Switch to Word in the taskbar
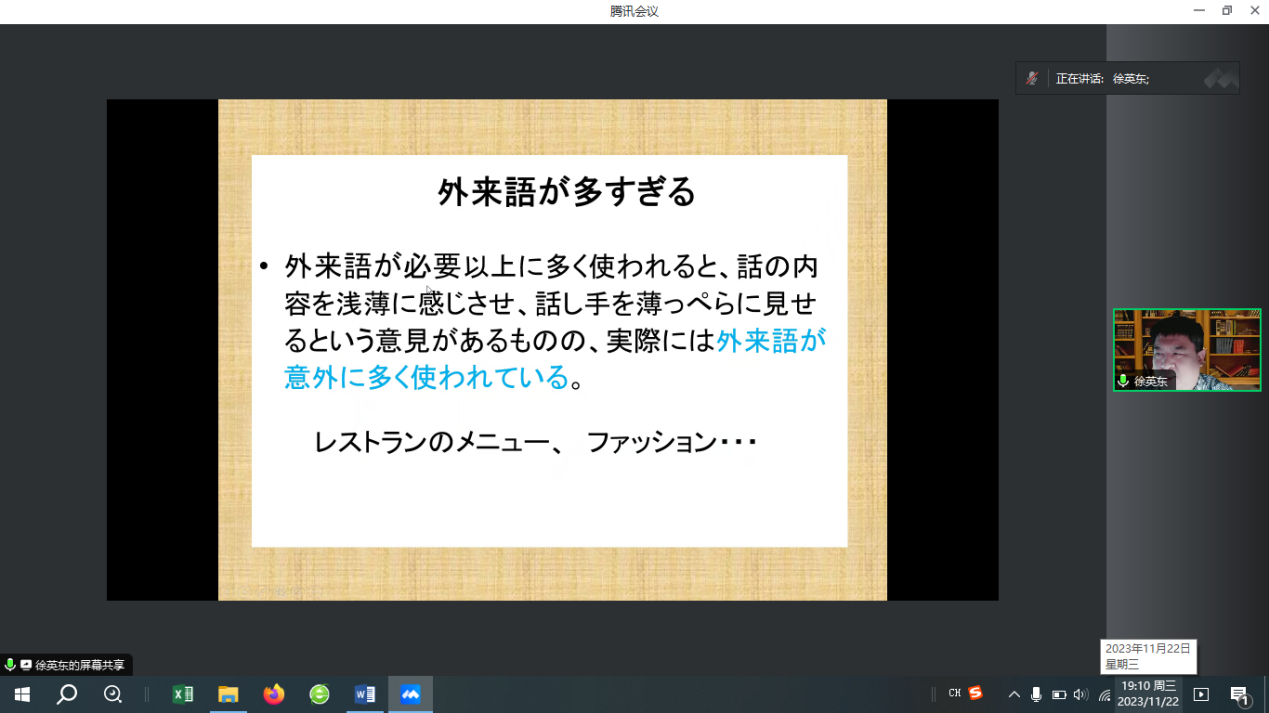 coord(365,694)
